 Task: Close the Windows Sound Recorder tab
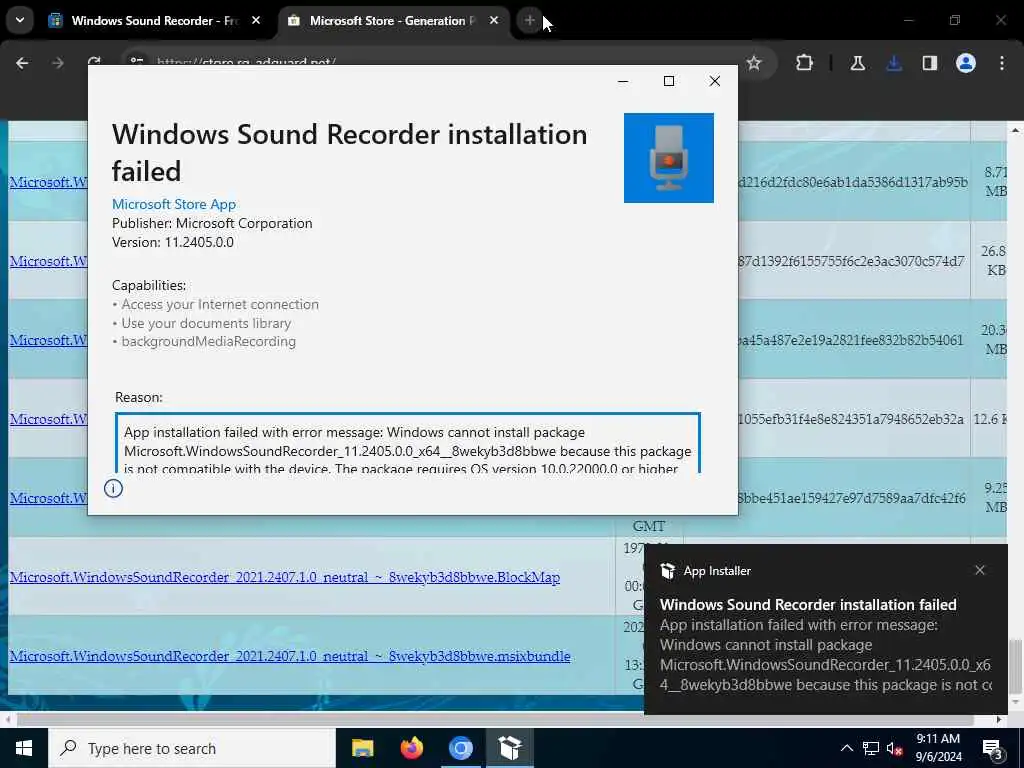point(256,20)
